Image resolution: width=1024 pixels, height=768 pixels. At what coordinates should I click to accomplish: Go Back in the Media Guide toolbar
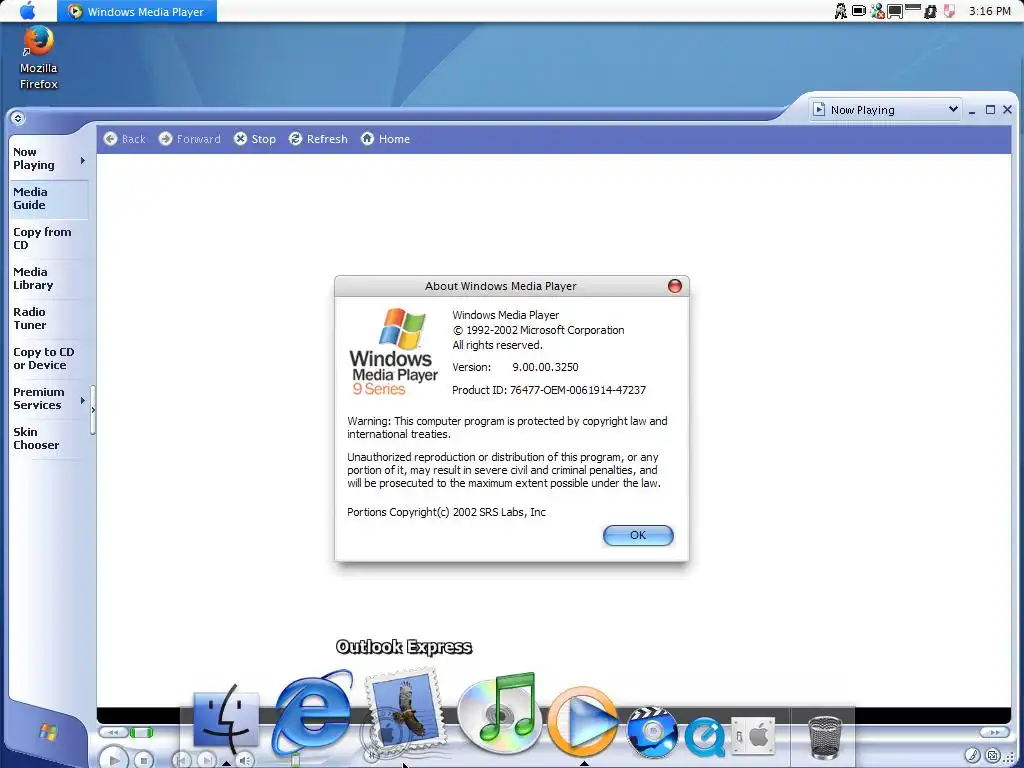tap(124, 138)
